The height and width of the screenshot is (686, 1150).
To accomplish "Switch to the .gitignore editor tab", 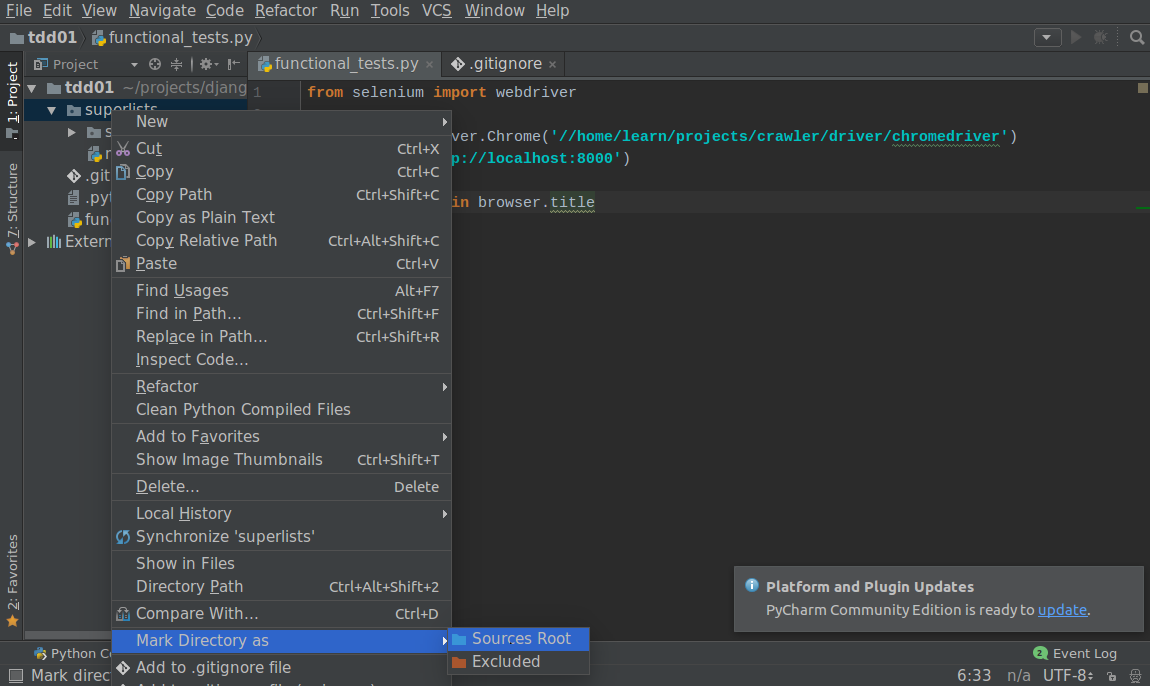I will pyautogui.click(x=503, y=63).
